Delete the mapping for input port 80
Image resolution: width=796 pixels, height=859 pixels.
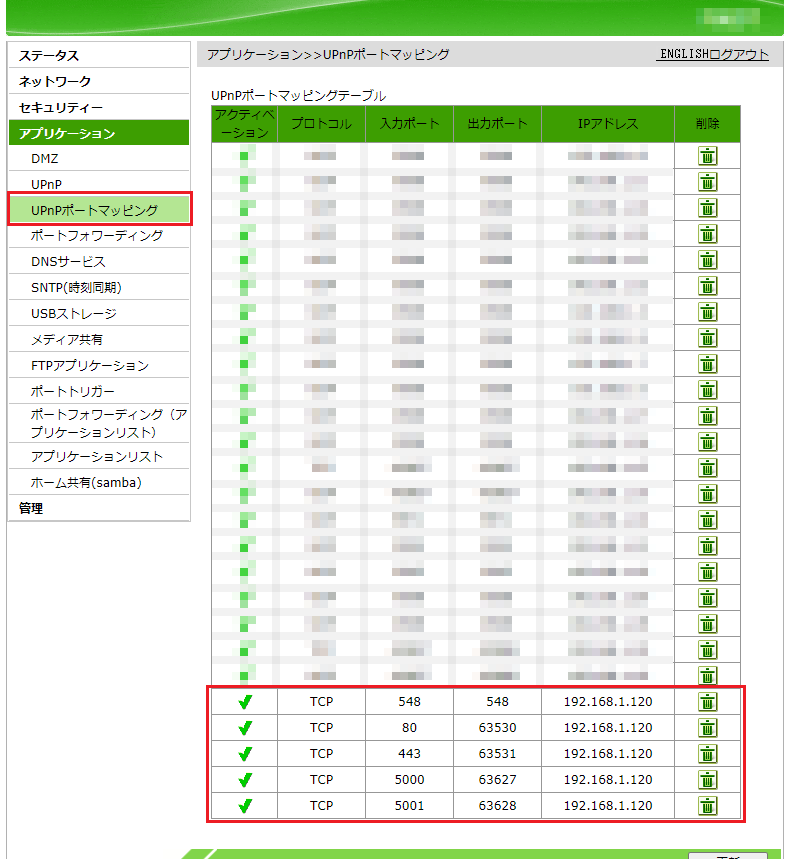tap(707, 728)
